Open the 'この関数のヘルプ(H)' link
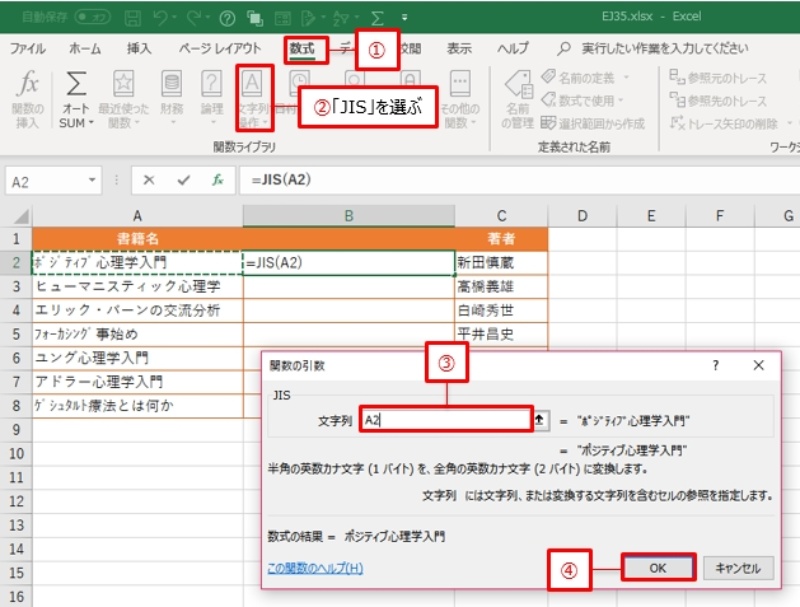 pos(315,568)
